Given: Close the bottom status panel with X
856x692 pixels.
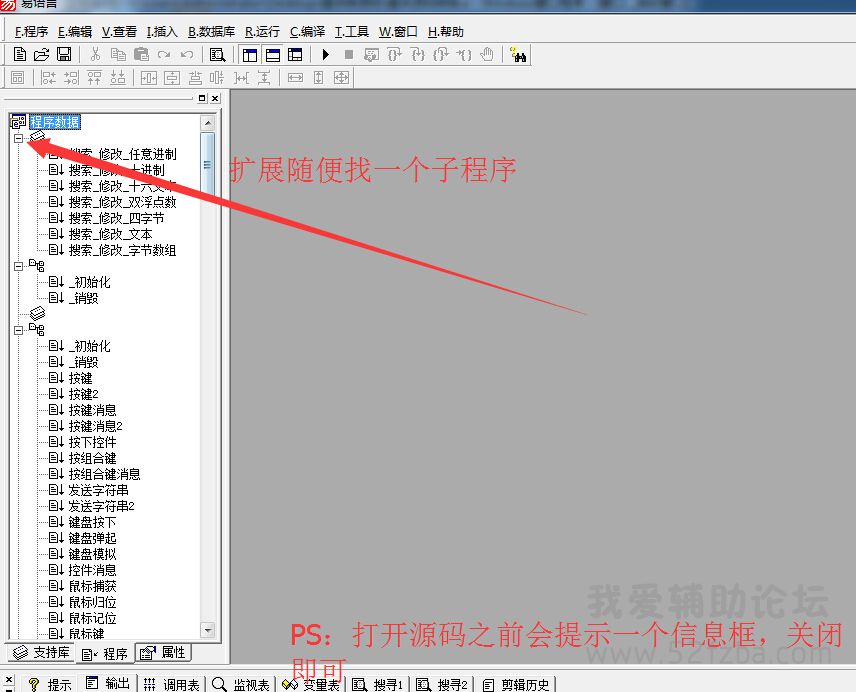Looking at the screenshot, I should pos(8,679).
